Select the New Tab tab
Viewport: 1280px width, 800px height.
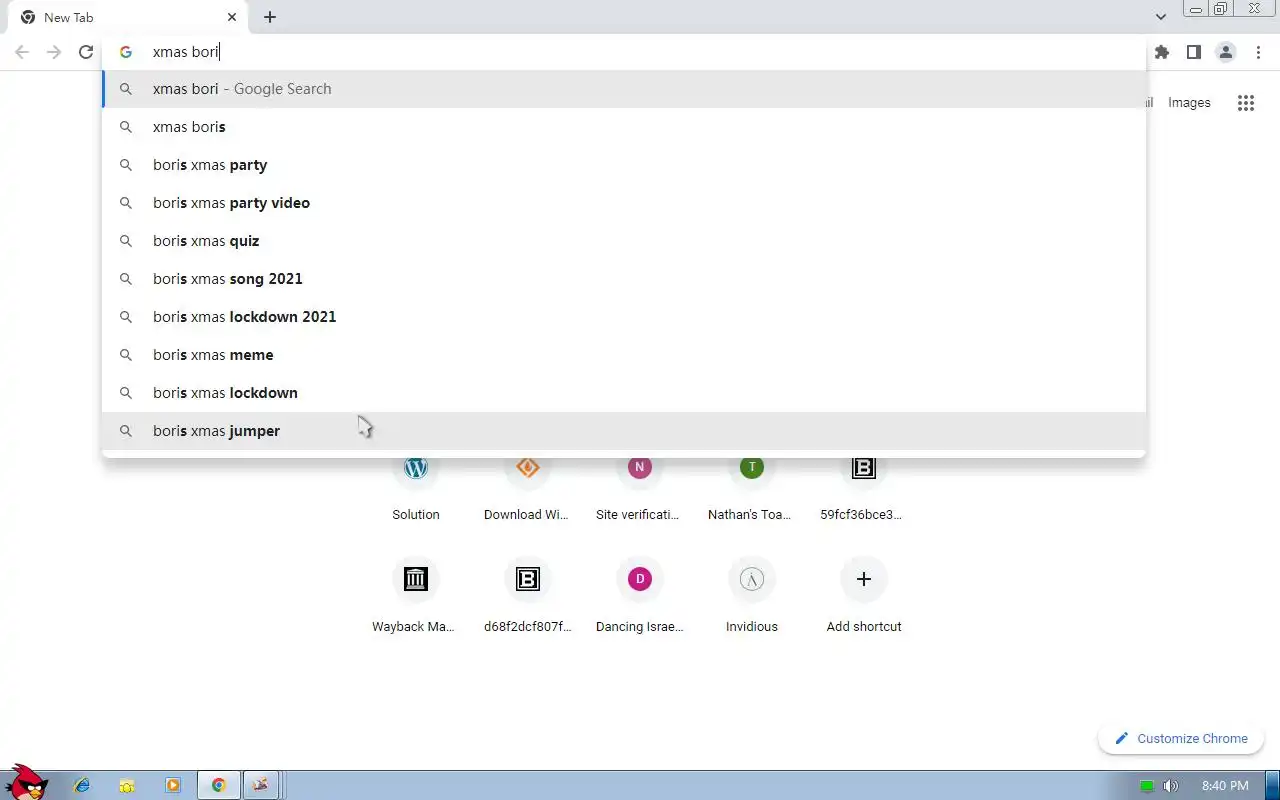click(127, 17)
